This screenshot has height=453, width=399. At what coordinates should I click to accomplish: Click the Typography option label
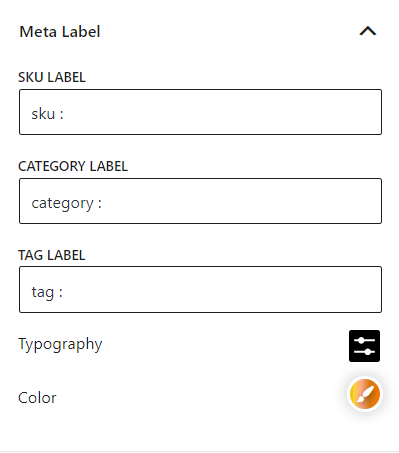click(60, 345)
